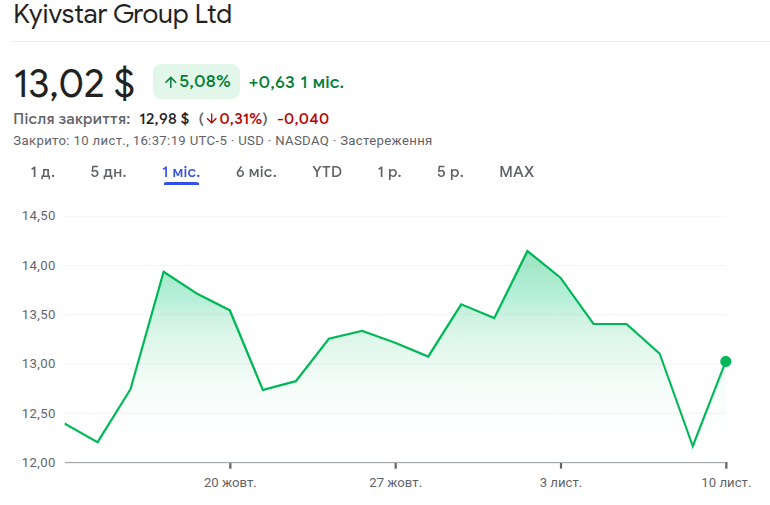This screenshot has width=770, height=505.
Task: View the 5 р. chart period
Action: (x=450, y=172)
